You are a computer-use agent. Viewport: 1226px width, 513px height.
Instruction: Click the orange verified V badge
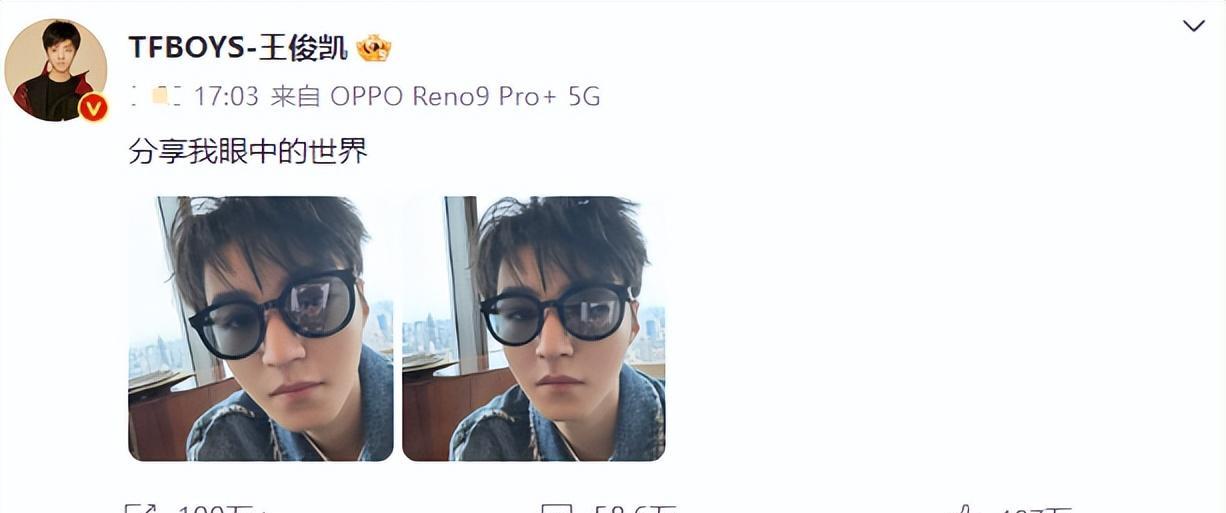93,107
